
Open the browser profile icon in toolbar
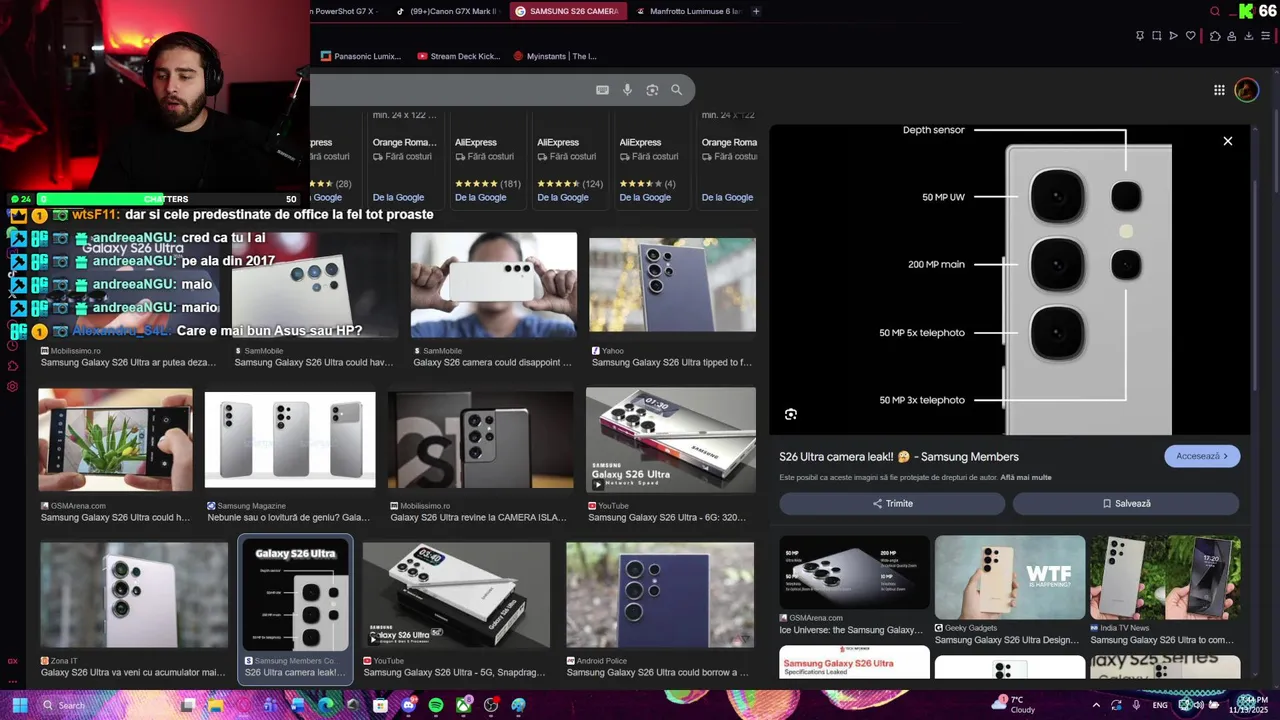coord(1232,36)
